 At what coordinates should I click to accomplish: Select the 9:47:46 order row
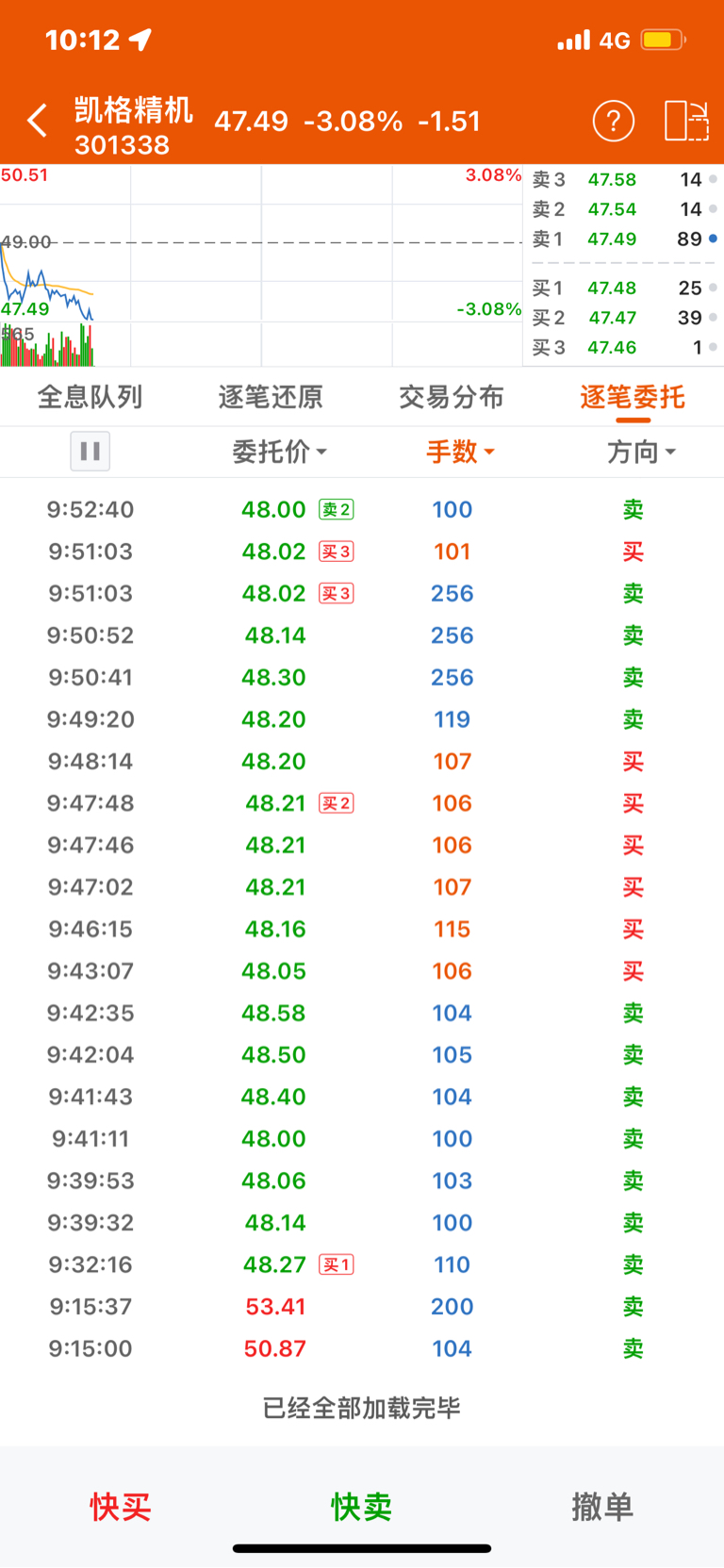coord(362,845)
